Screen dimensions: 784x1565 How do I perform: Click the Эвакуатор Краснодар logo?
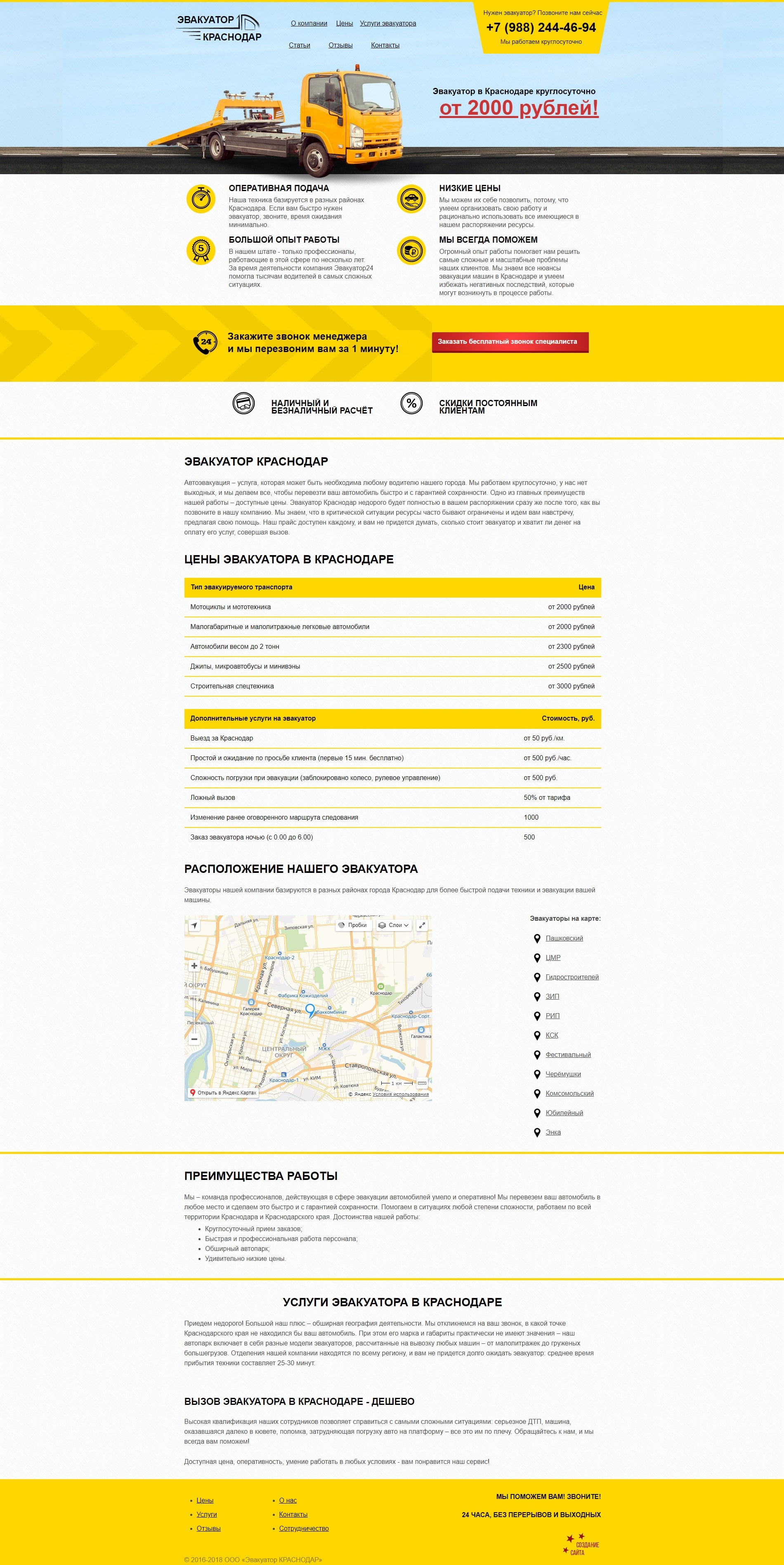(219, 28)
